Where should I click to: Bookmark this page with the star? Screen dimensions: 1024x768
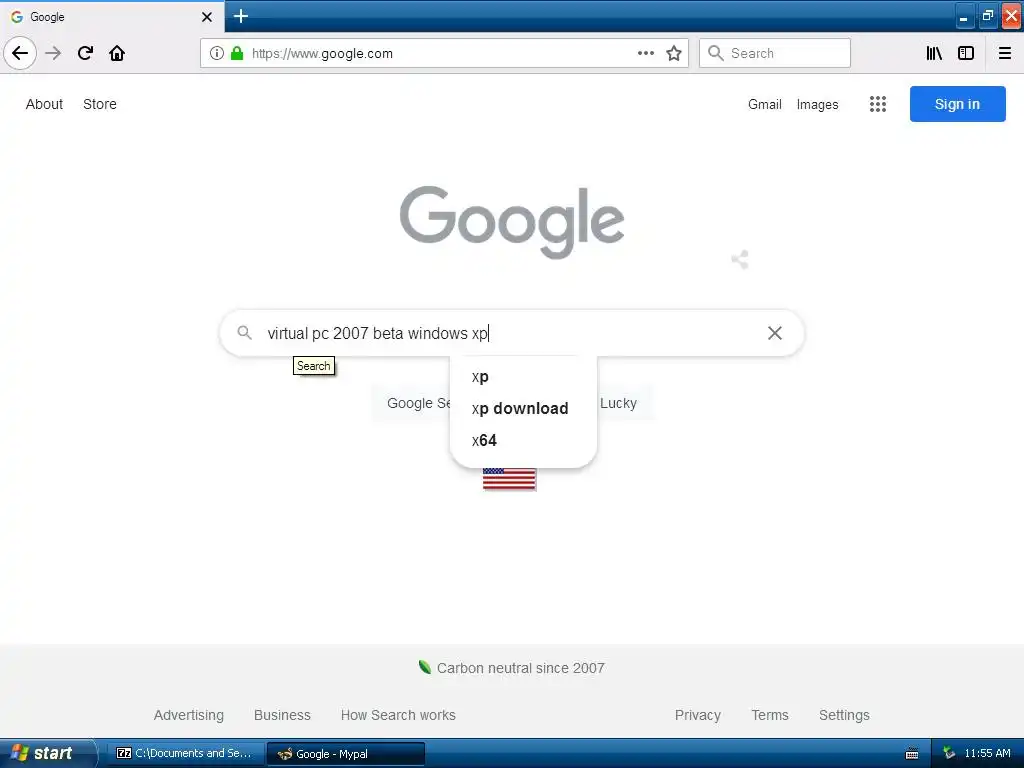point(674,53)
